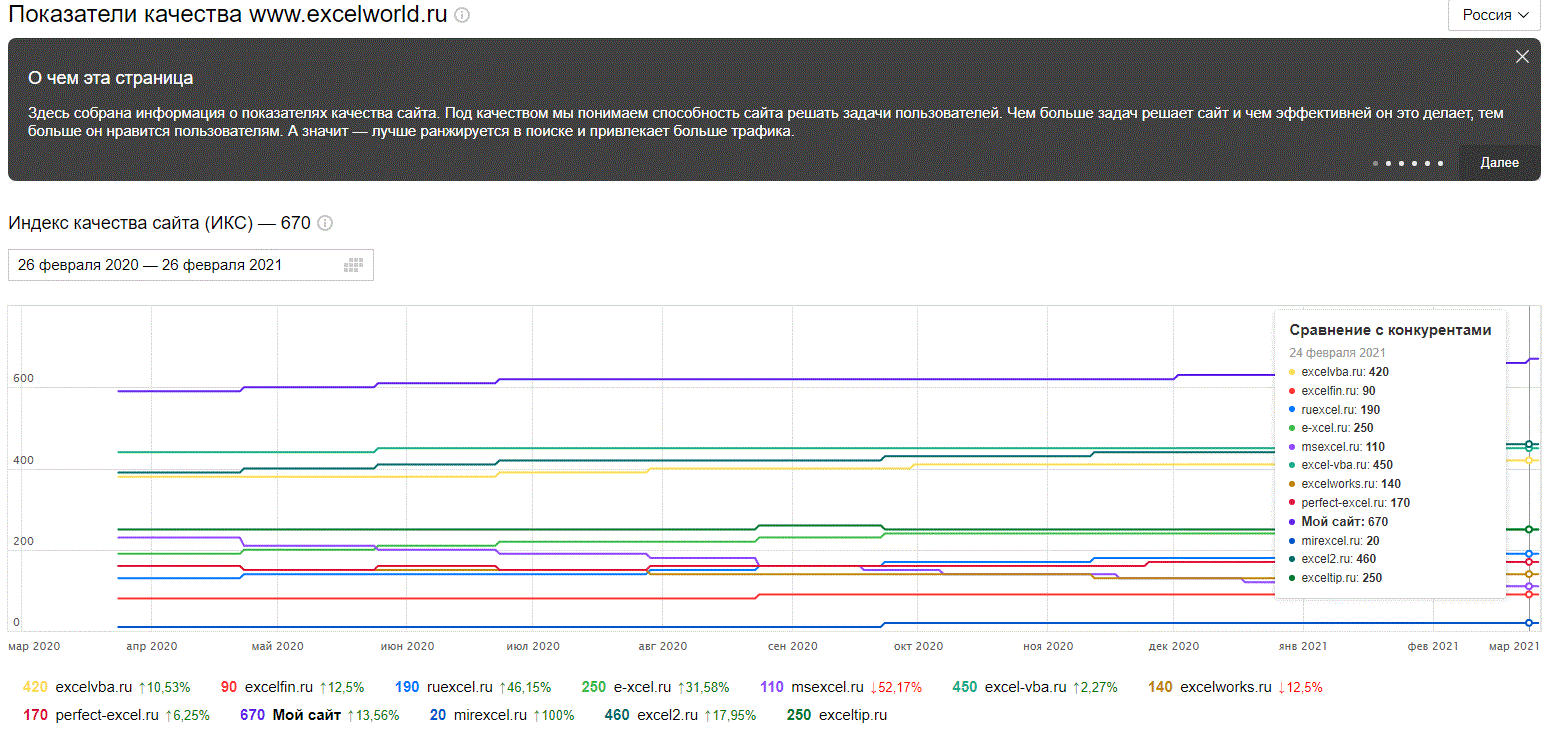The width and height of the screenshot is (1553, 740).
Task: Toggle msexcel.ru series in chart legend
Action: pyautogui.click(x=841, y=687)
